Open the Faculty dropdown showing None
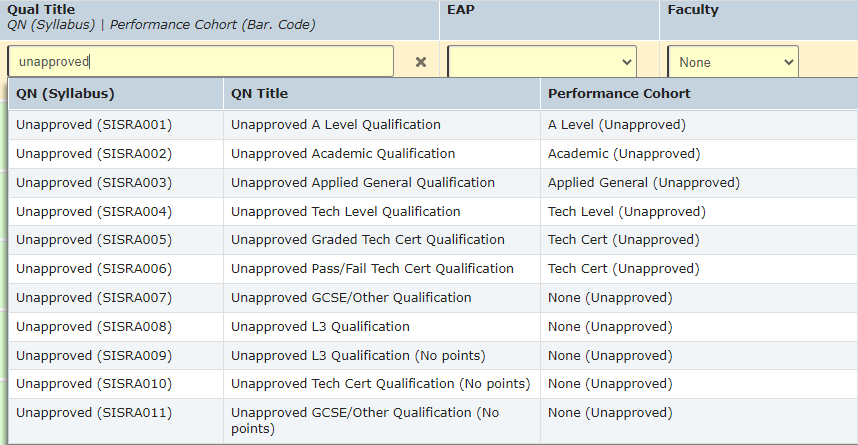The image size is (858, 445). [x=732, y=62]
